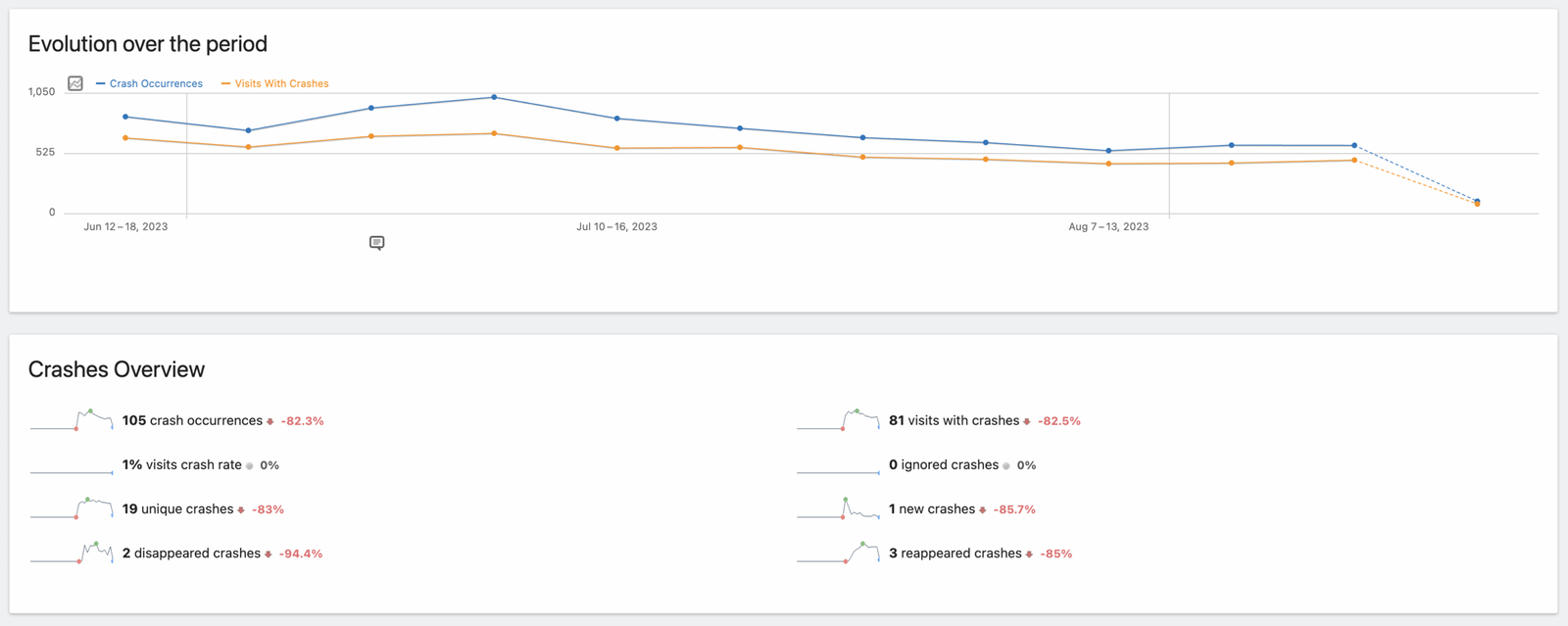This screenshot has height=626, width=1568.
Task: Click the annotation note icon below chart
Action: pyautogui.click(x=376, y=243)
